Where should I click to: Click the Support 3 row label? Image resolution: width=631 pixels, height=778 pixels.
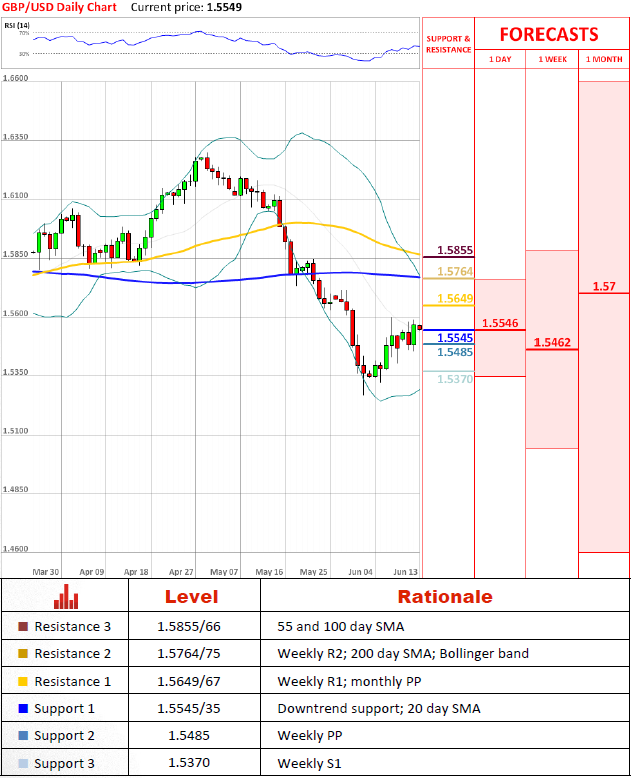pos(64,763)
